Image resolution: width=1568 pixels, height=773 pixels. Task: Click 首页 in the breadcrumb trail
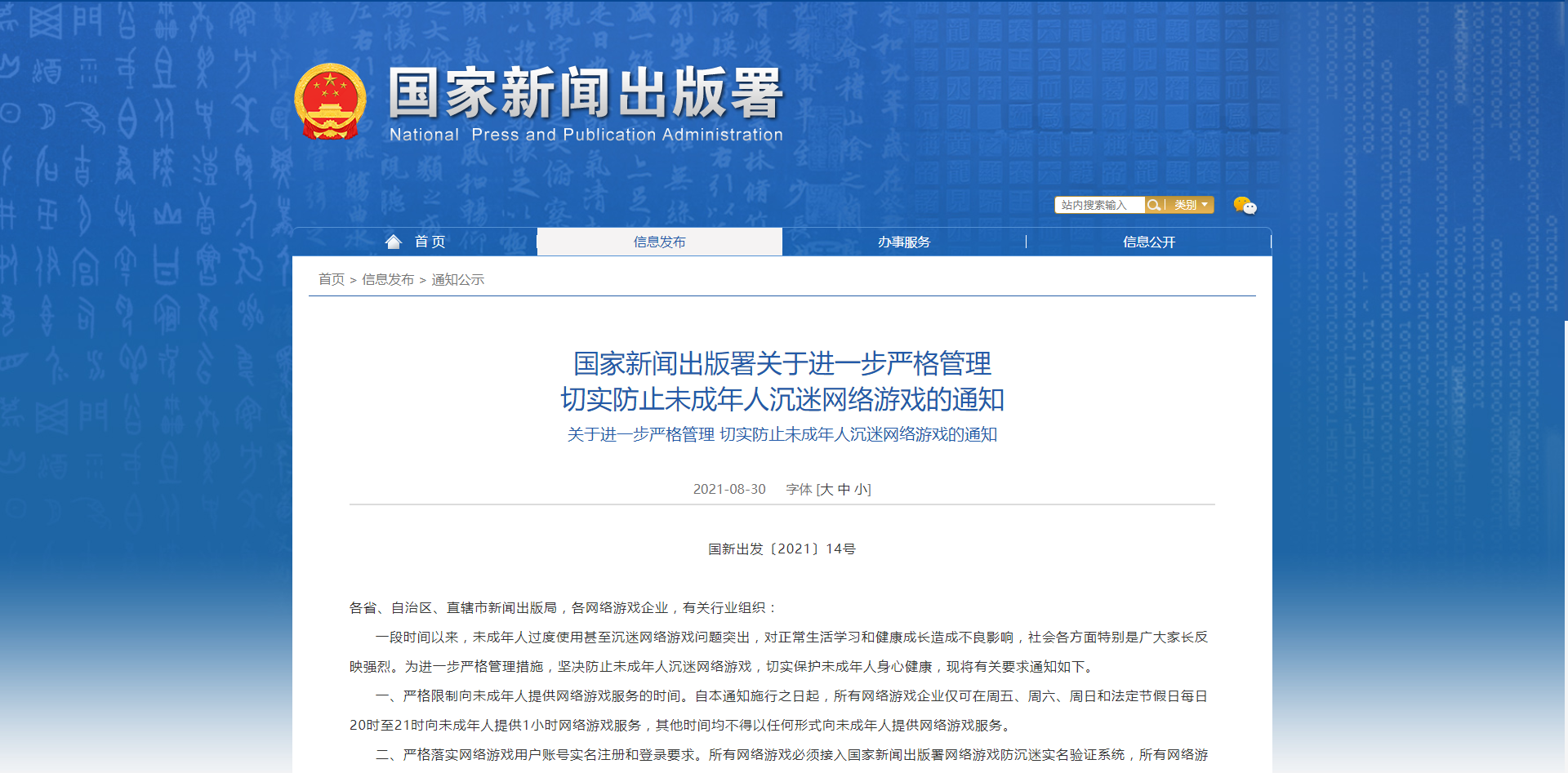coord(331,279)
